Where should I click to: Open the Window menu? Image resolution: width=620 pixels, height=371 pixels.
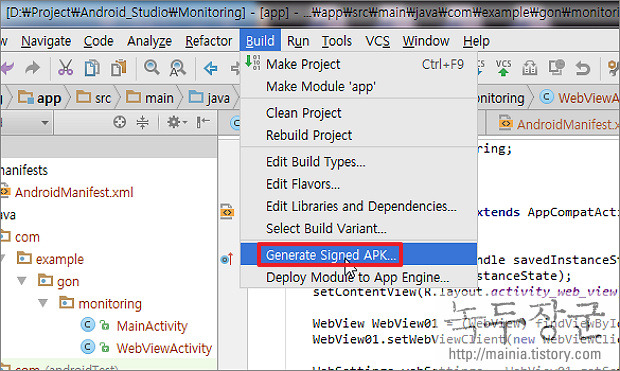(x=426, y=41)
